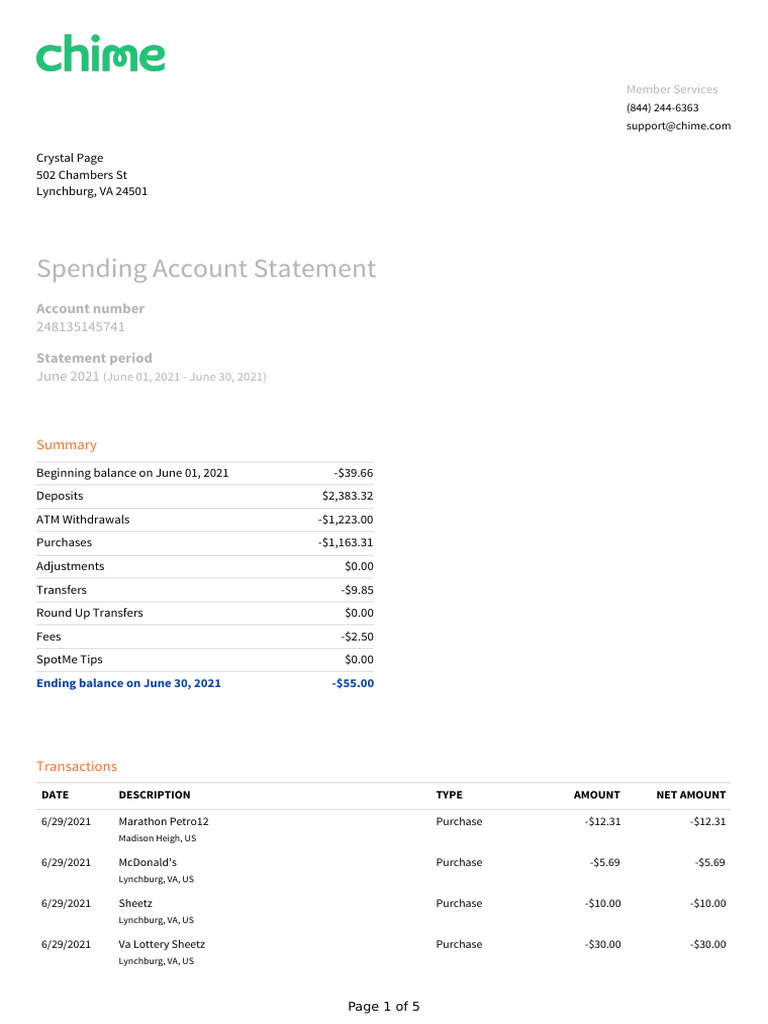Click Purchase type in Sheetz row
The height and width of the screenshot is (1024, 768).
[459, 904]
